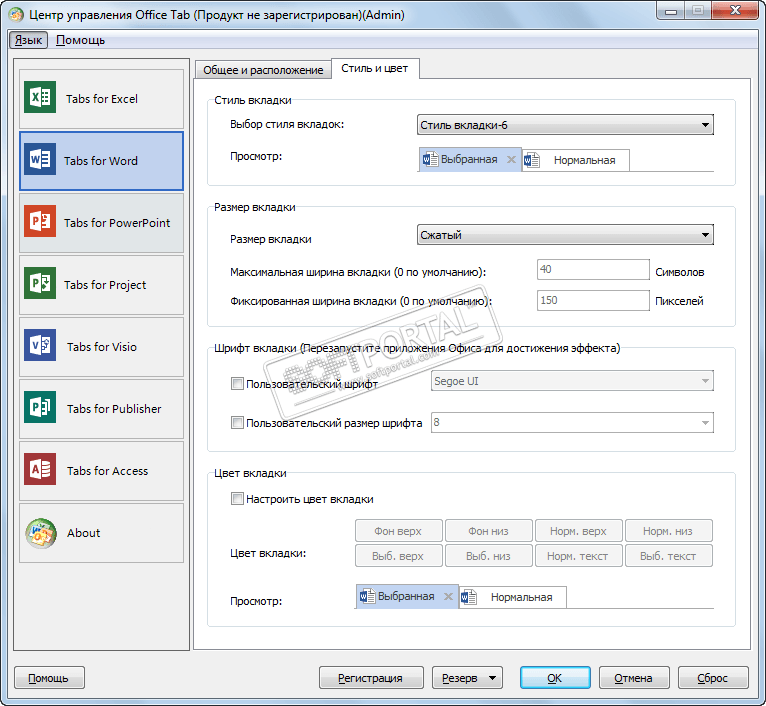Click the Выбранная preview tab in the Цвет вкладки section
The image size is (766, 706).
tap(407, 597)
